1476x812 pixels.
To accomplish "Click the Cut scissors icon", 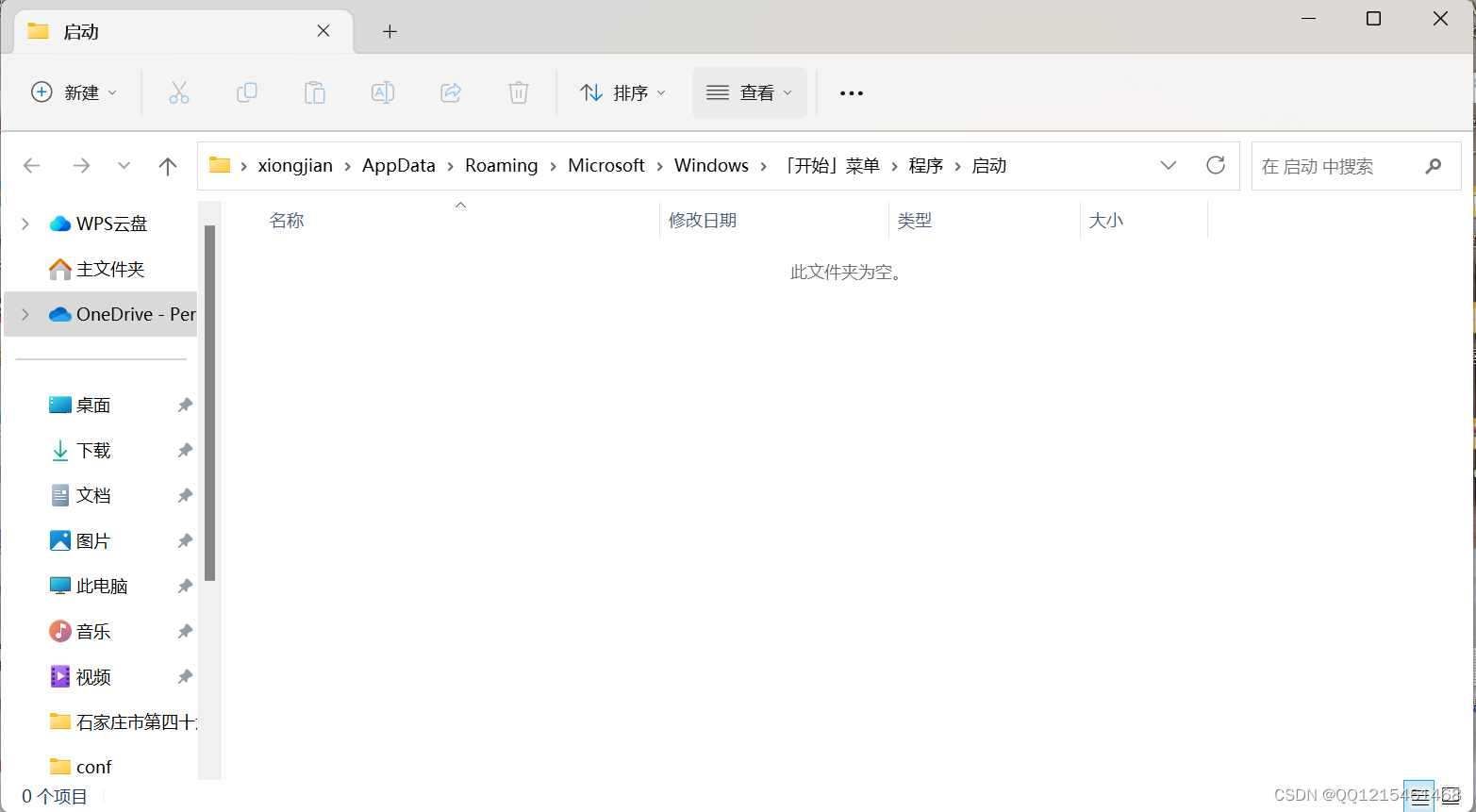I will pyautogui.click(x=179, y=92).
